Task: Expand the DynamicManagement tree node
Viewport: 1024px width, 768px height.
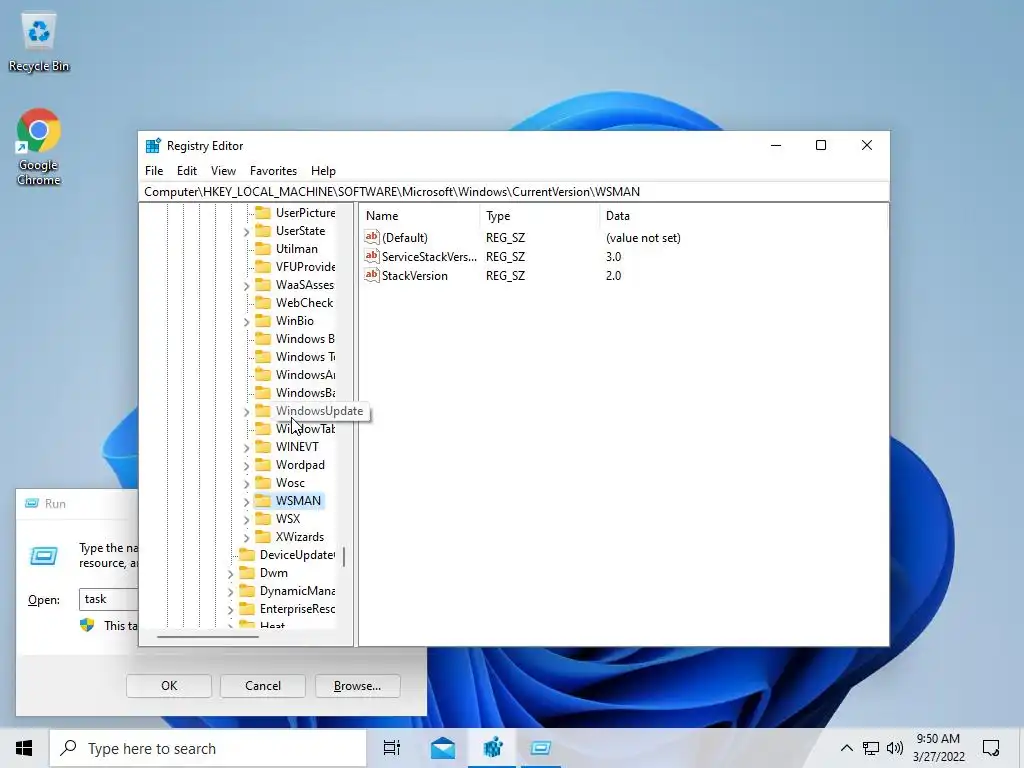Action: [231, 591]
